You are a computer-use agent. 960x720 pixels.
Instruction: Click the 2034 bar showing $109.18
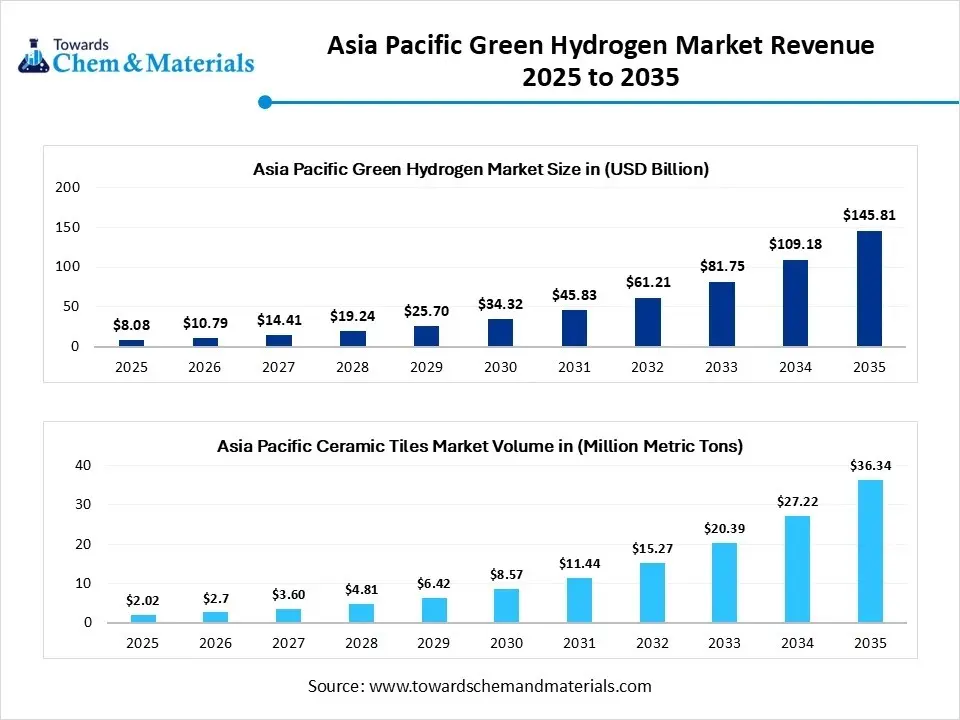tap(795, 303)
